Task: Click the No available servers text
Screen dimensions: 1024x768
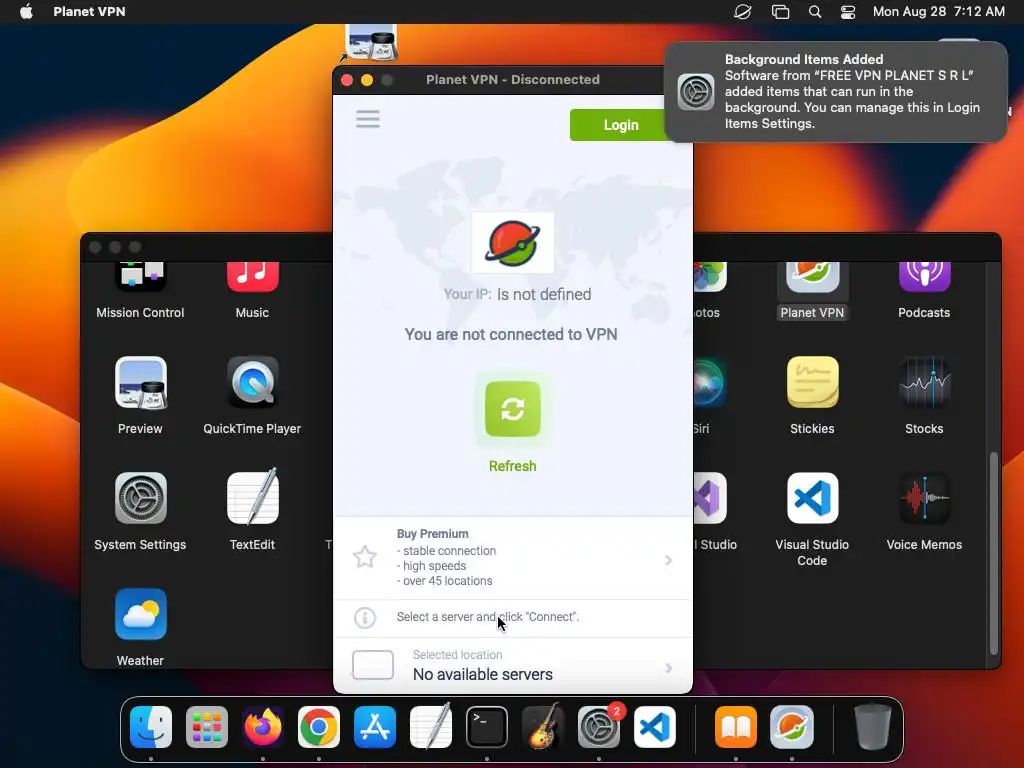Action: tap(483, 675)
